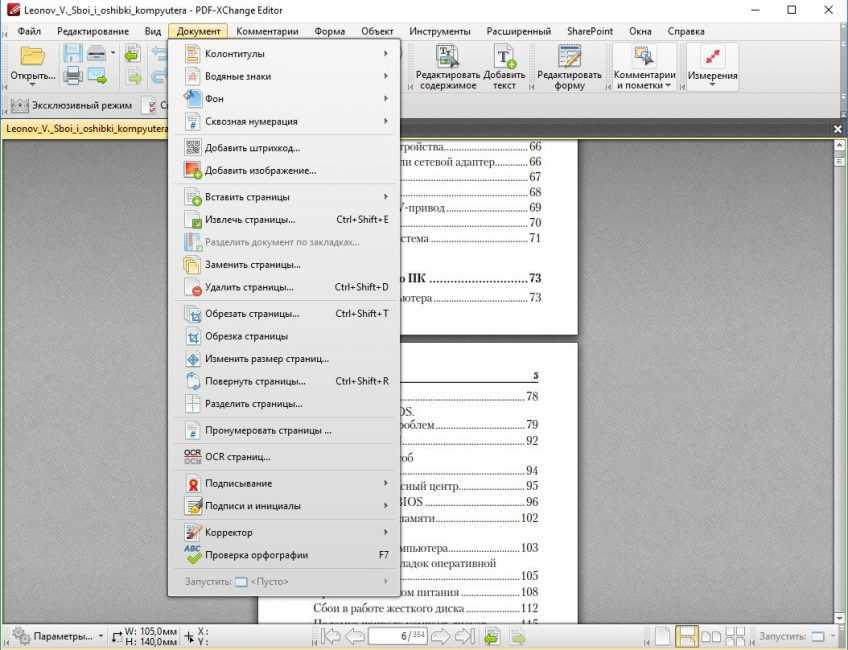This screenshot has height=650, width=848.
Task: Open Комментарии и пометки dropdown
Action: click(x=645, y=66)
